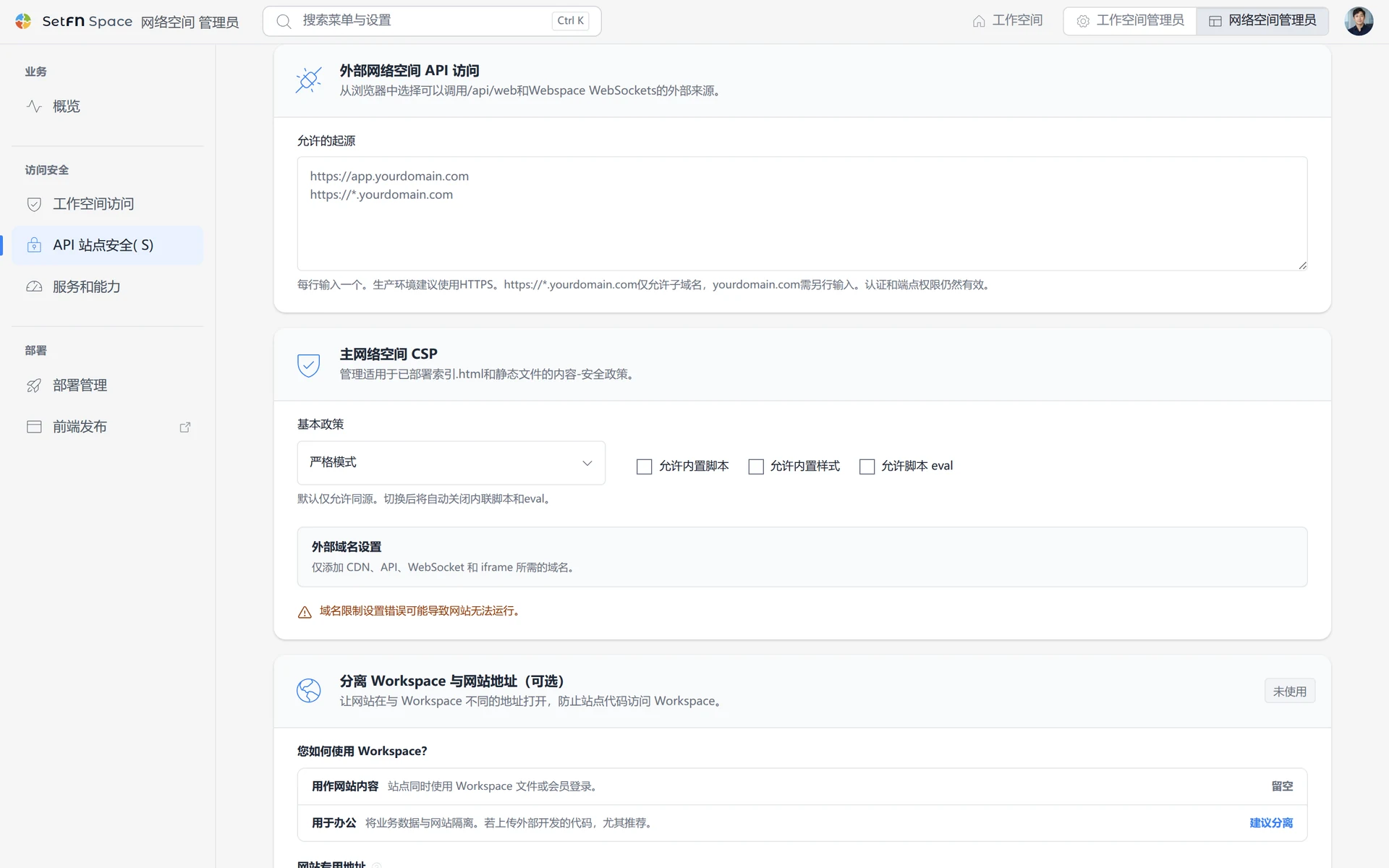Click the layout icon beside 网络空间管理员
Image resolution: width=1389 pixels, height=868 pixels.
coord(1215,21)
